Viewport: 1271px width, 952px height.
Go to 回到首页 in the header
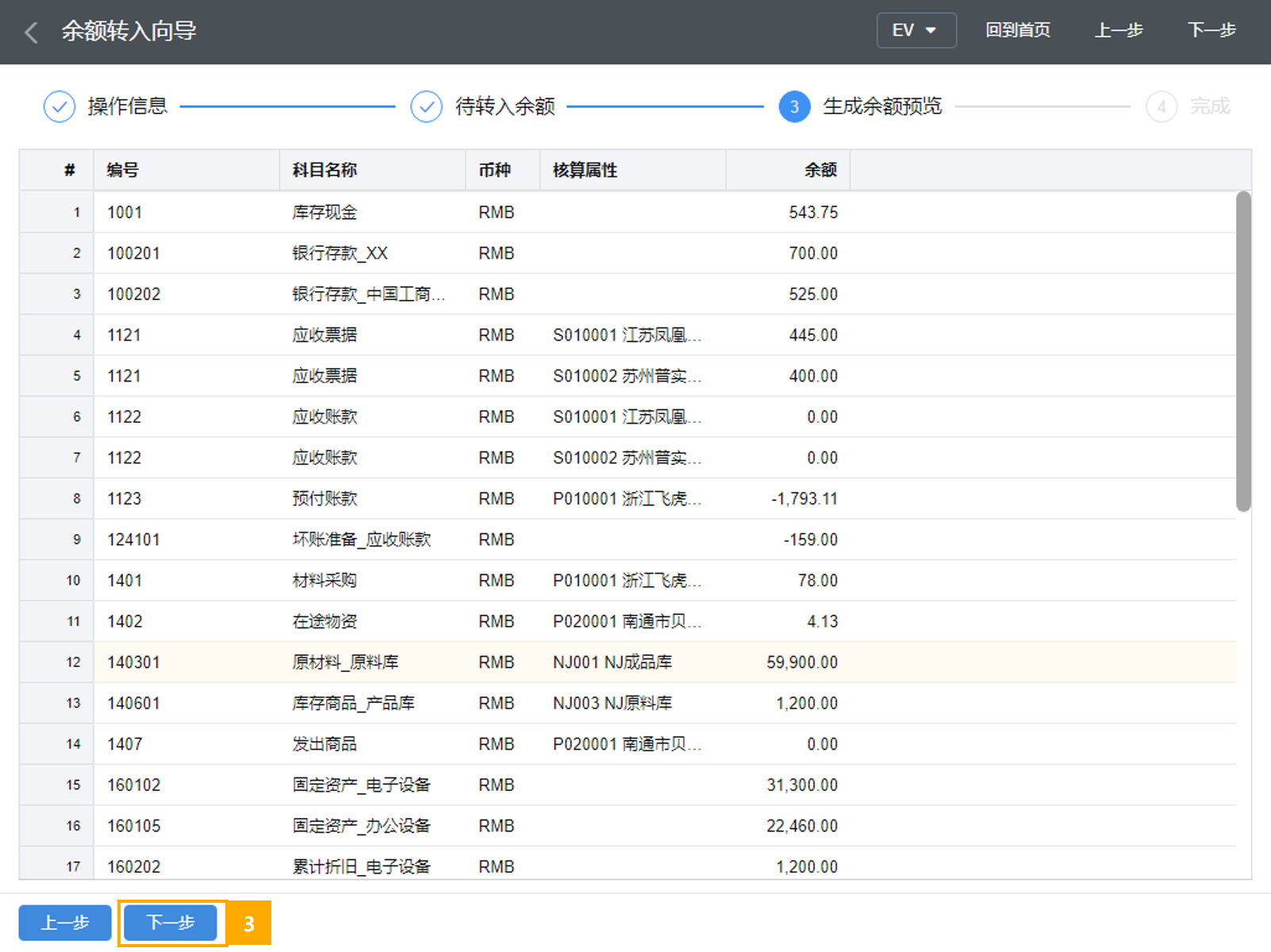click(1017, 30)
